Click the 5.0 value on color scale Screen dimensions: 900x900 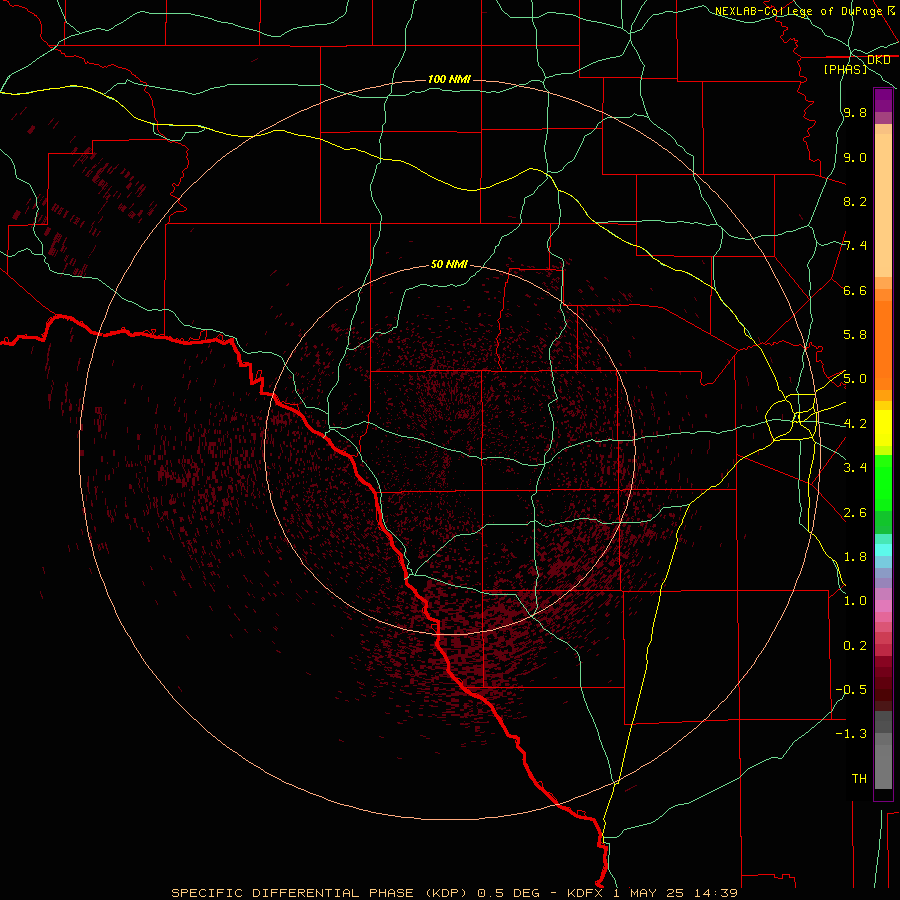click(x=855, y=379)
